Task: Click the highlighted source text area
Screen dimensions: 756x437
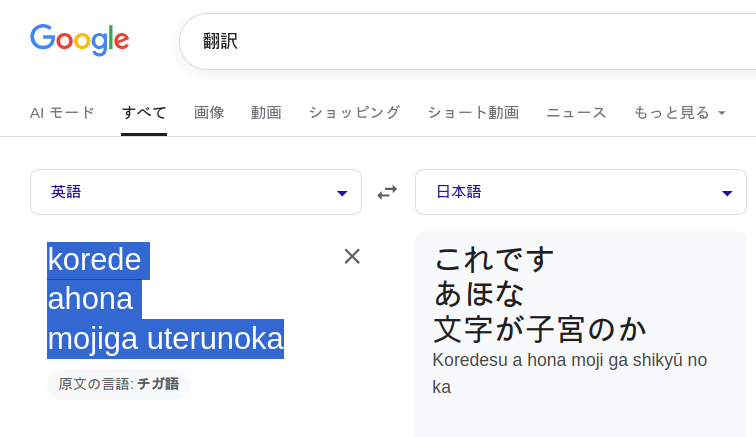Action: pos(165,299)
